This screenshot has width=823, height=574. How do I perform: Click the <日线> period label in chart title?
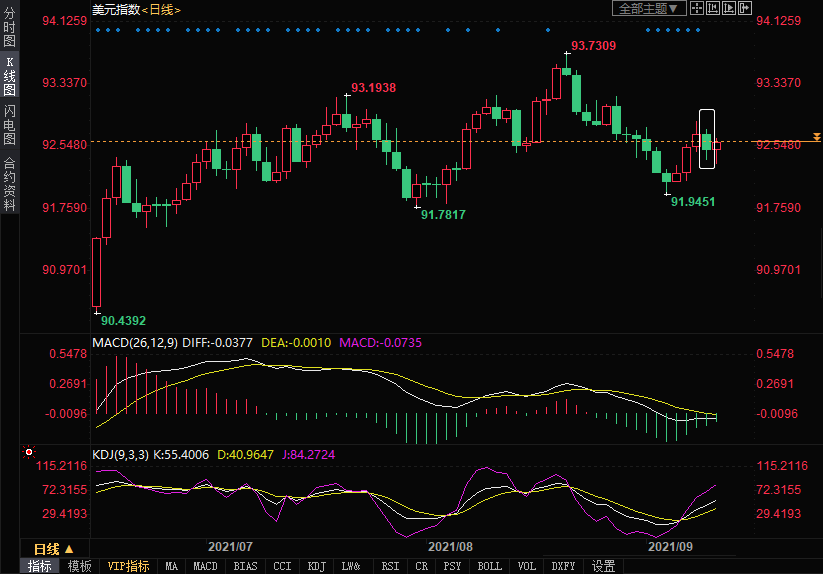(159, 9)
